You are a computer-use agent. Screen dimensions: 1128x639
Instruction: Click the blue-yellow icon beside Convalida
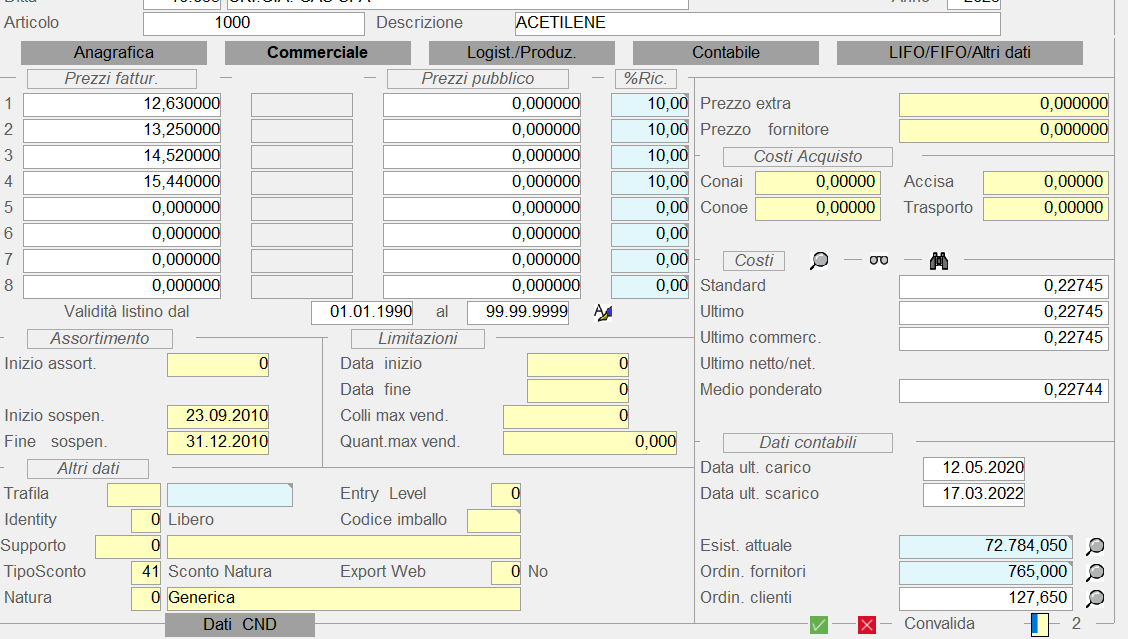tap(1041, 624)
